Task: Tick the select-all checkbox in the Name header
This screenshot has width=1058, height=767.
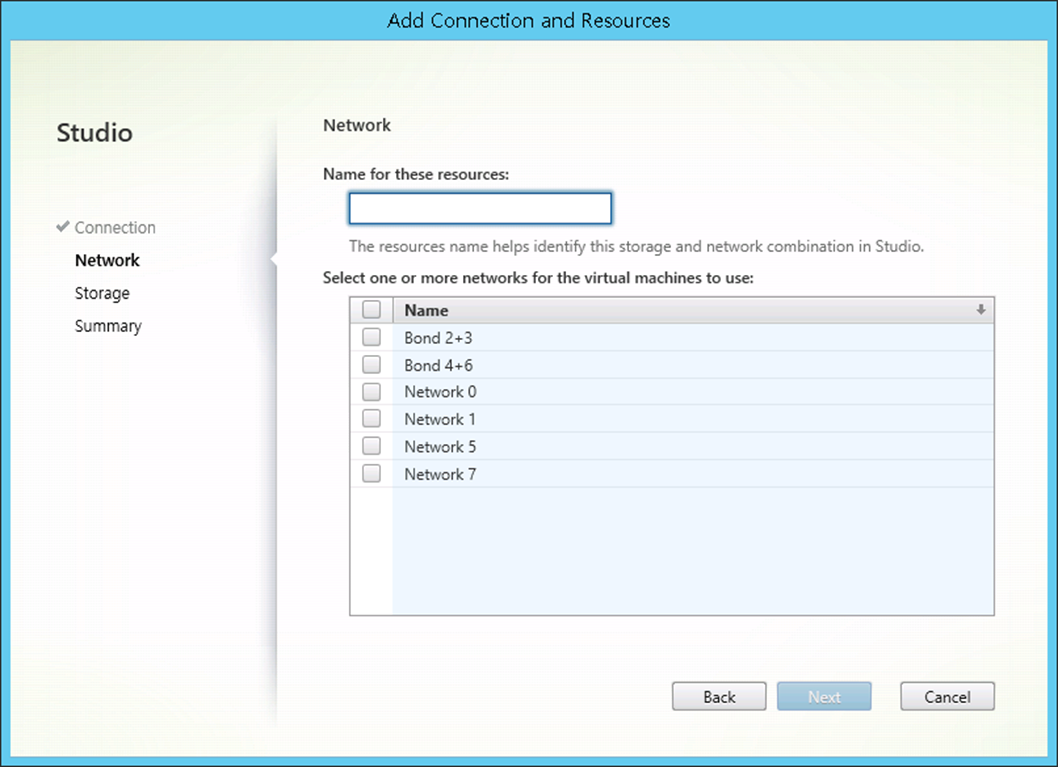Action: click(371, 310)
